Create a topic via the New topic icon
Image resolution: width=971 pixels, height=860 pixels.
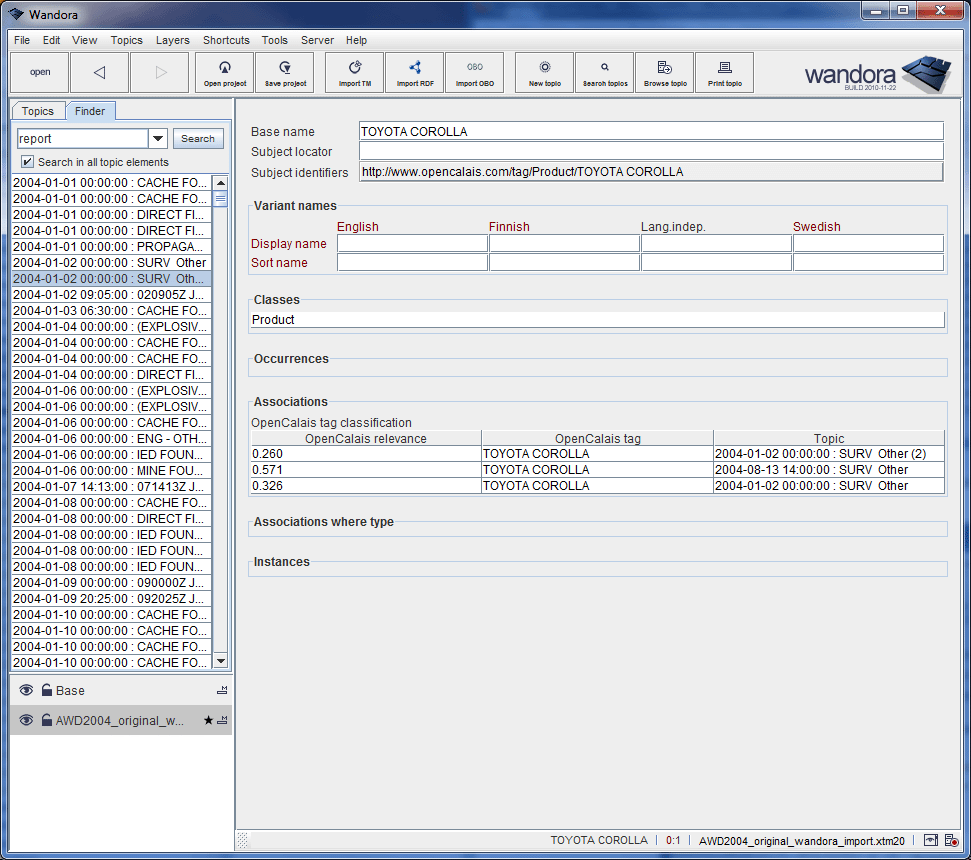click(x=544, y=71)
